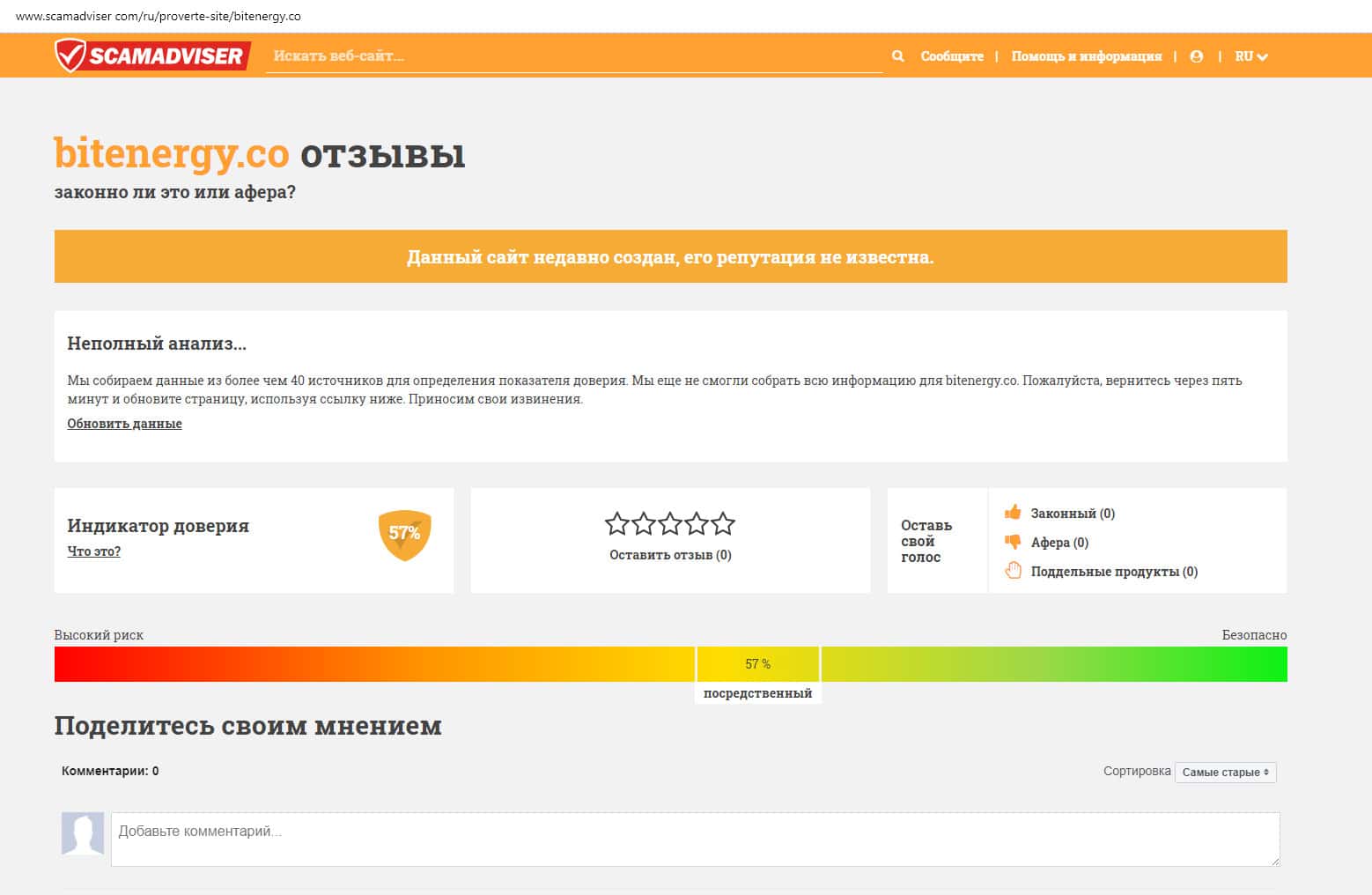
Task: Focus the Добавьте комментарий text box
Action: tap(695, 839)
